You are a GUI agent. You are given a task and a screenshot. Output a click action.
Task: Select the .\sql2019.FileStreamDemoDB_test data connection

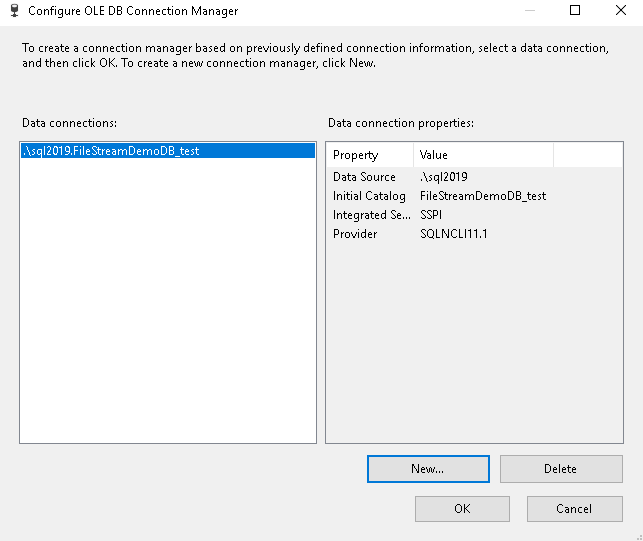[111, 151]
